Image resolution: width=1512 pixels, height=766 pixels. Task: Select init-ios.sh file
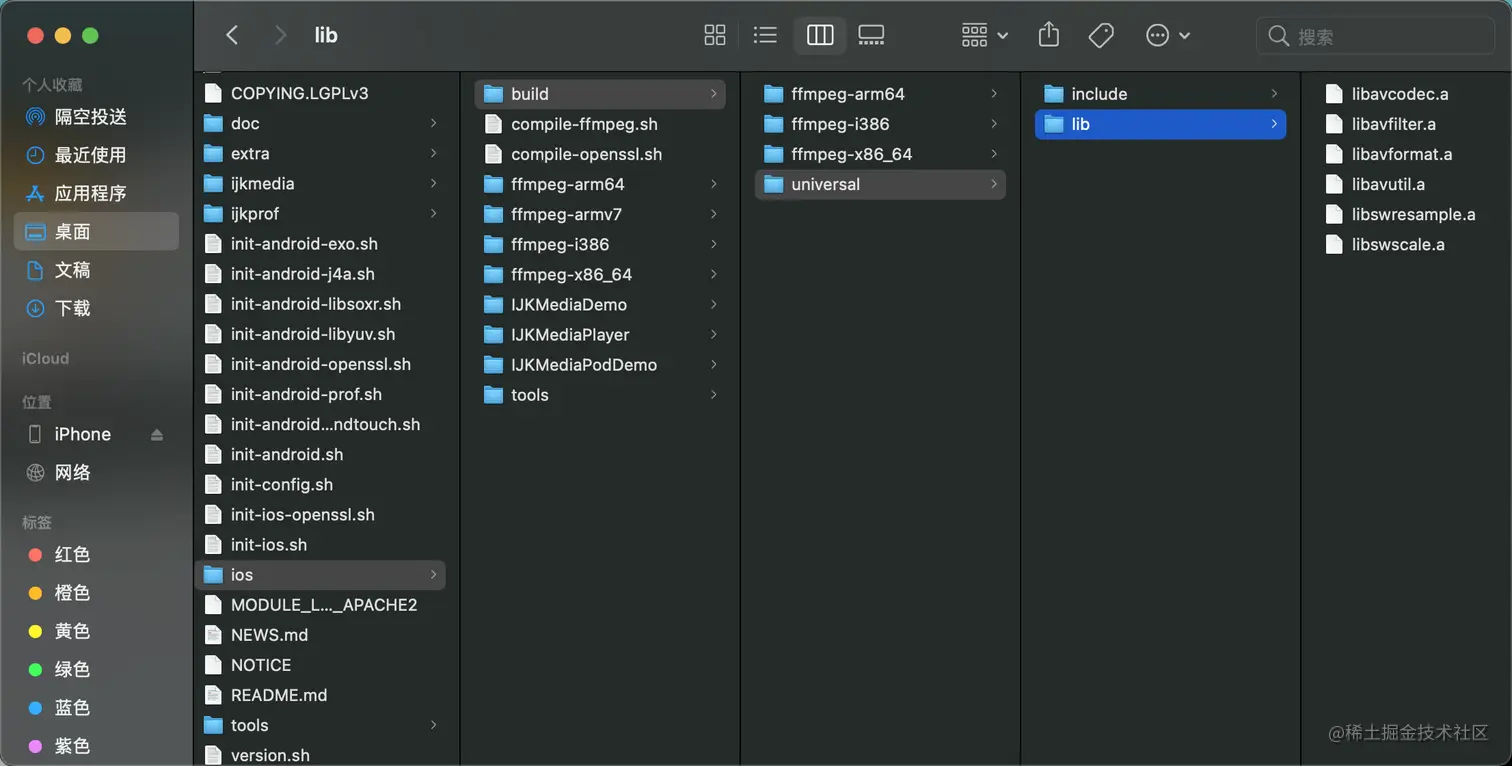(x=321, y=544)
